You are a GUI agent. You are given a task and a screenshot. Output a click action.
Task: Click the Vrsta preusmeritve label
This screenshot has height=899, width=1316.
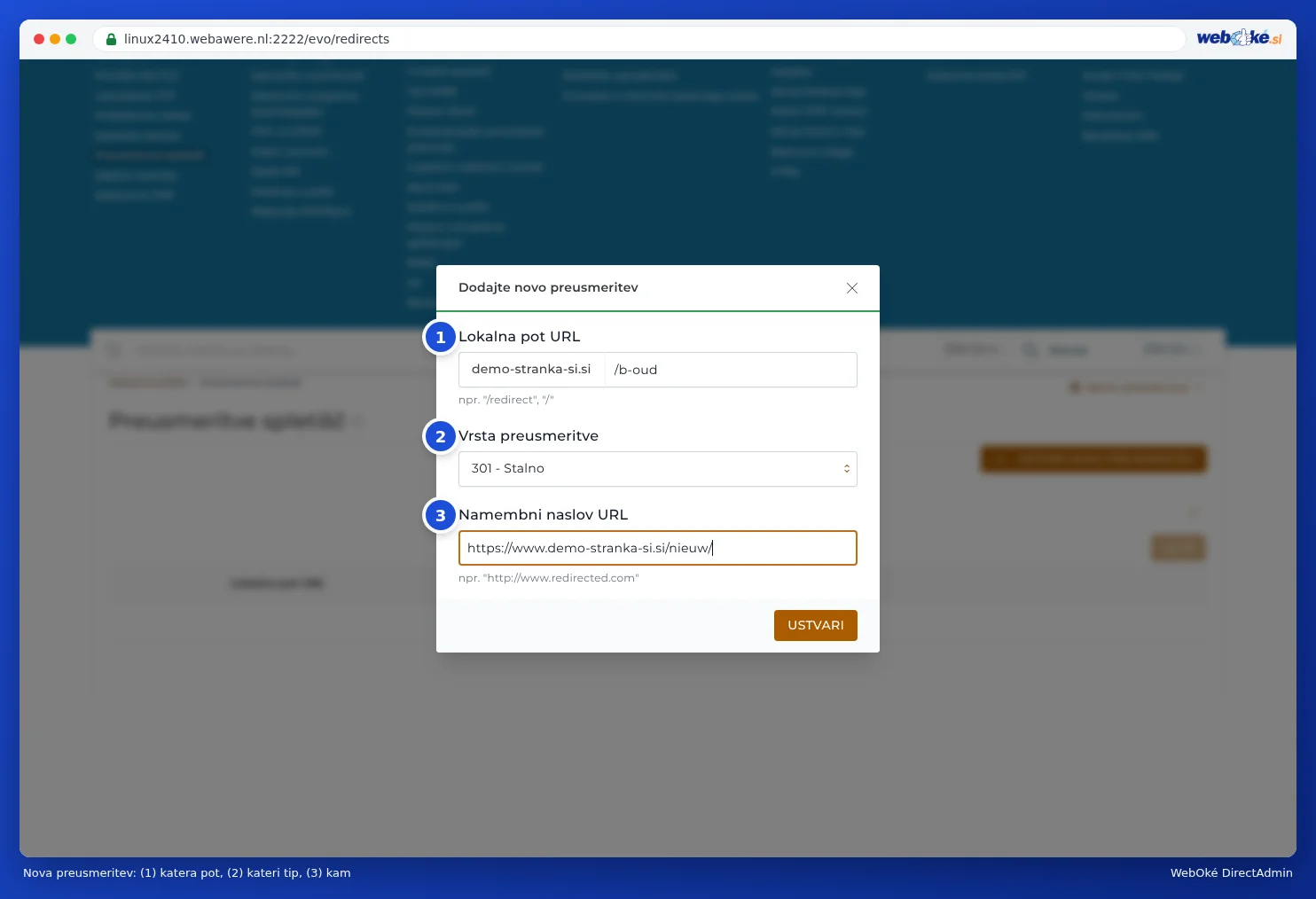(x=529, y=436)
